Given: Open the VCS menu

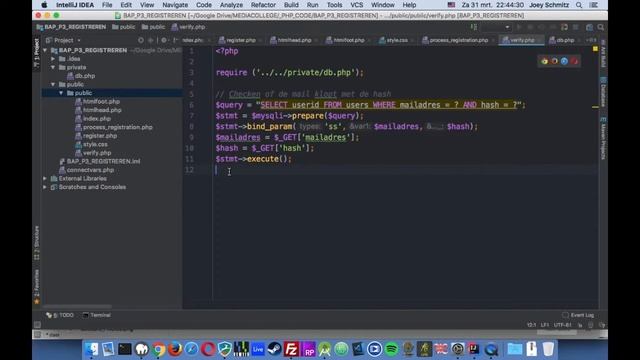Looking at the screenshot, I should click(x=356, y=5).
